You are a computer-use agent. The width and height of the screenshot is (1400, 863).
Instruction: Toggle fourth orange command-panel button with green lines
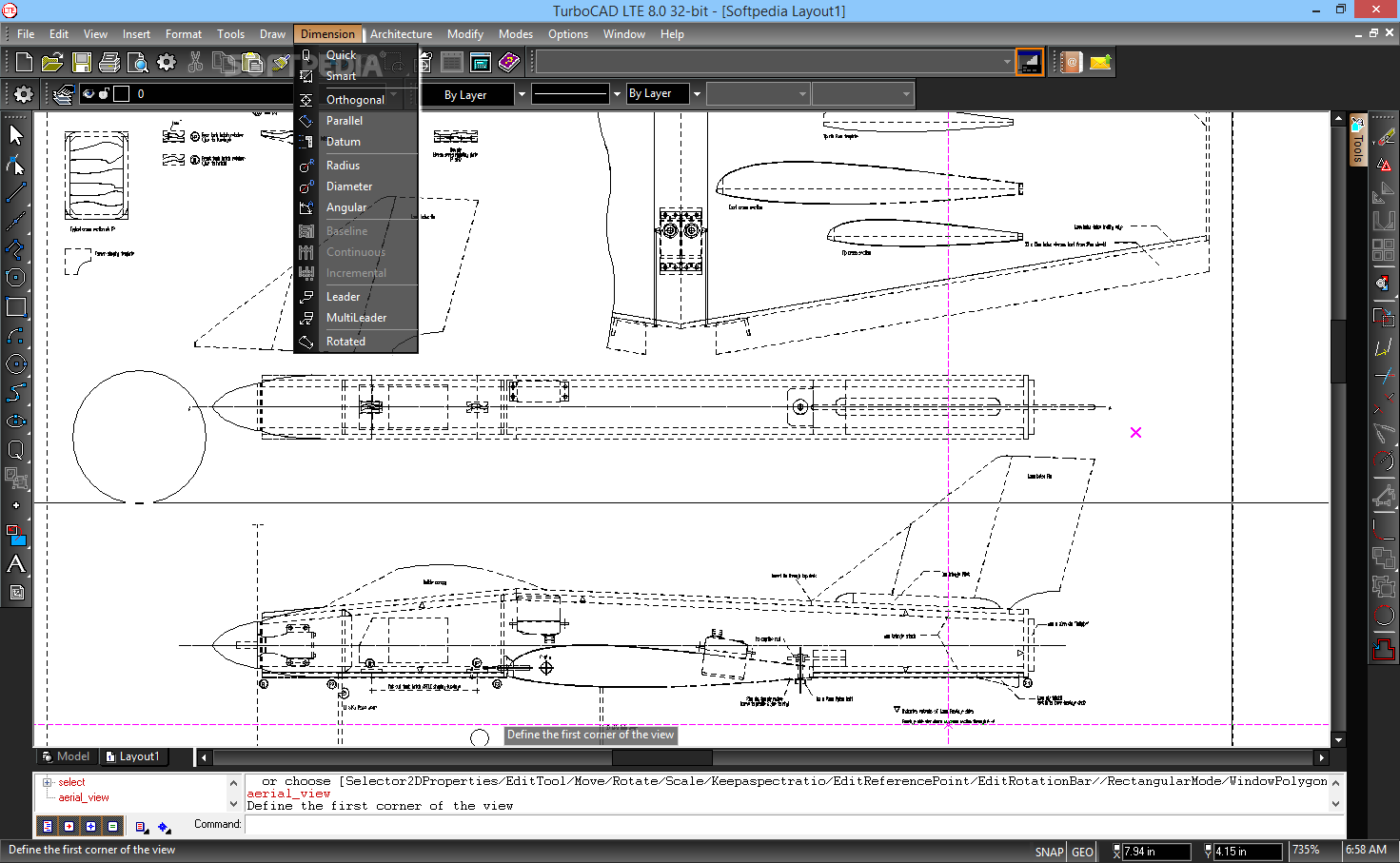(113, 826)
